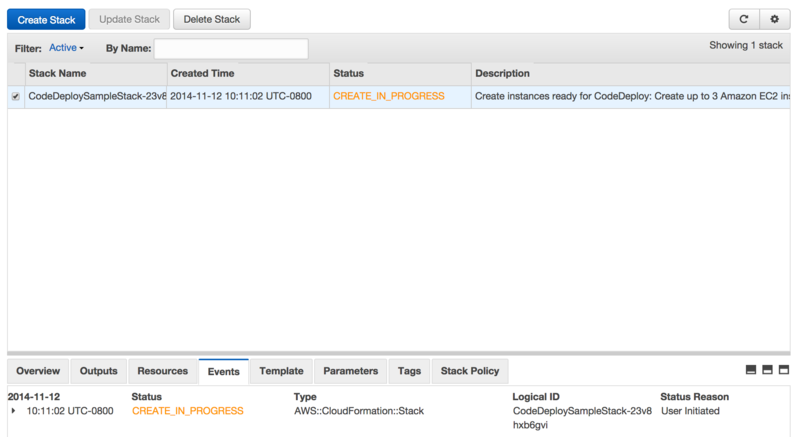
Task: Uncheck the CodeDeploySampleStack row checkbox
Action: [x=16, y=96]
